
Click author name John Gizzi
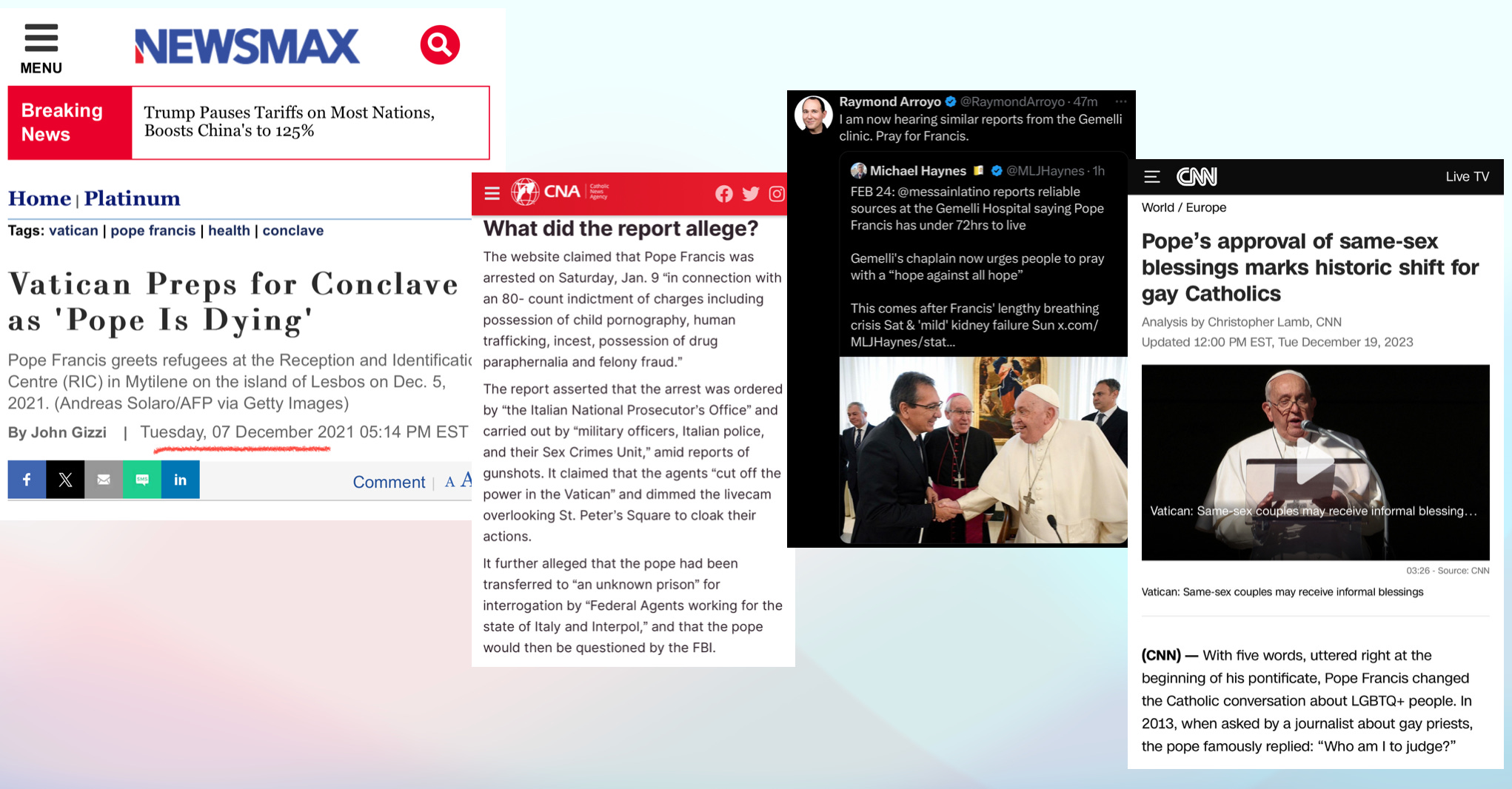69,432
